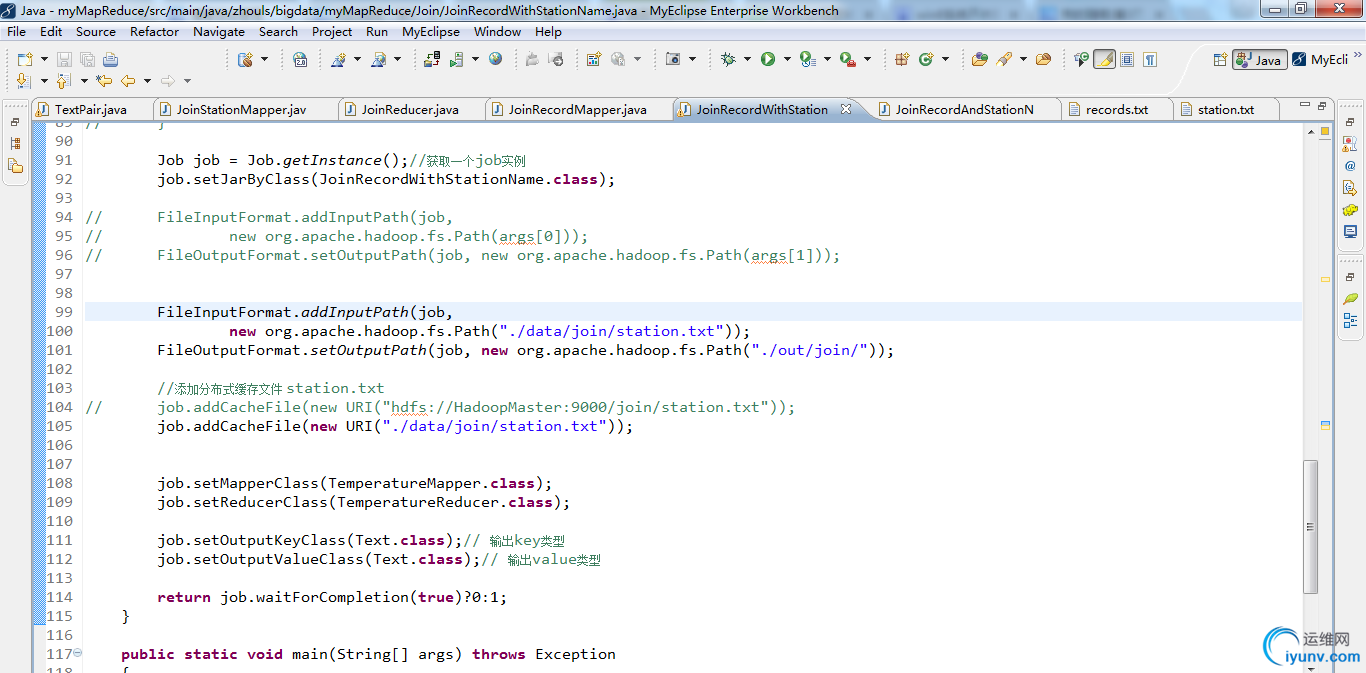Switch to the records.txt tab

1117,109
